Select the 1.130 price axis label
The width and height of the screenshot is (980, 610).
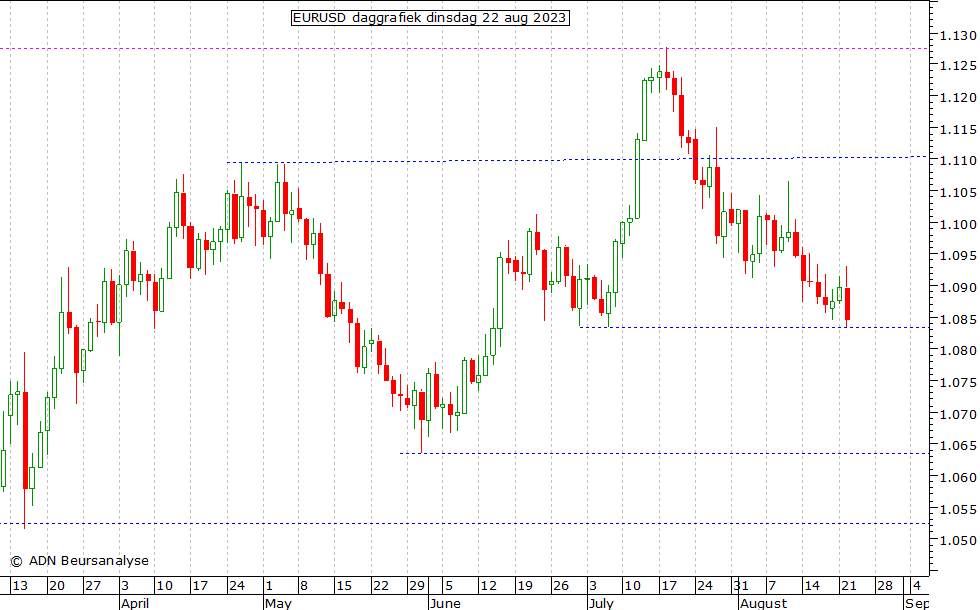tap(953, 36)
